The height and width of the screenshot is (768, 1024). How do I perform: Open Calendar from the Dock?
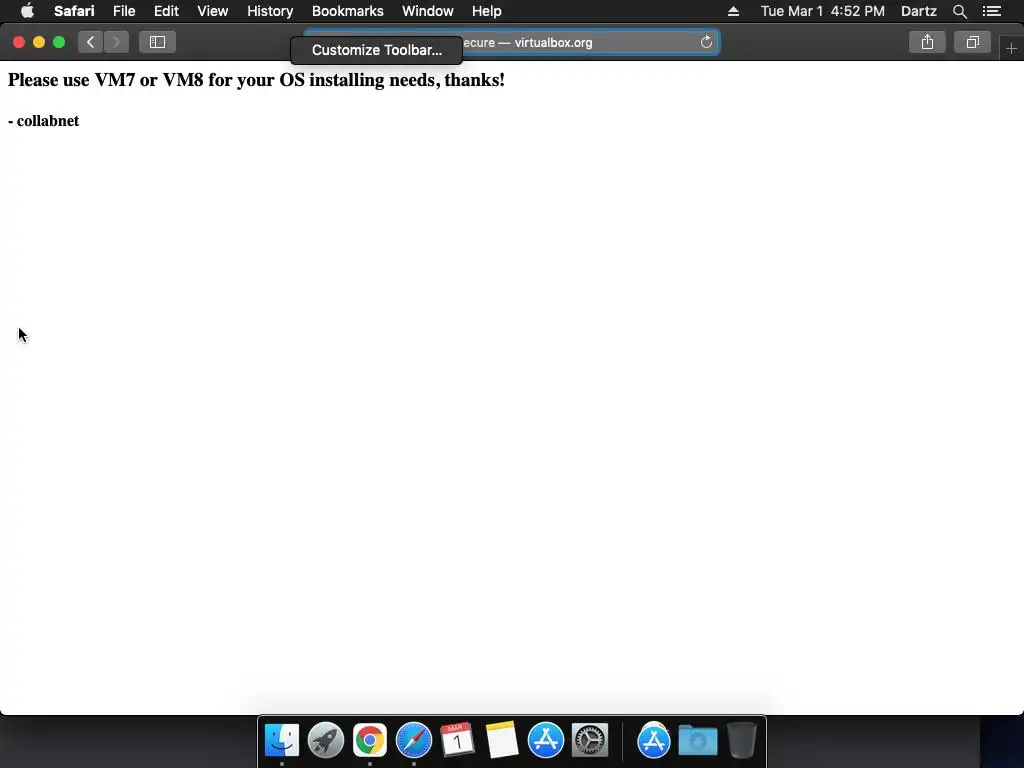[x=458, y=741]
